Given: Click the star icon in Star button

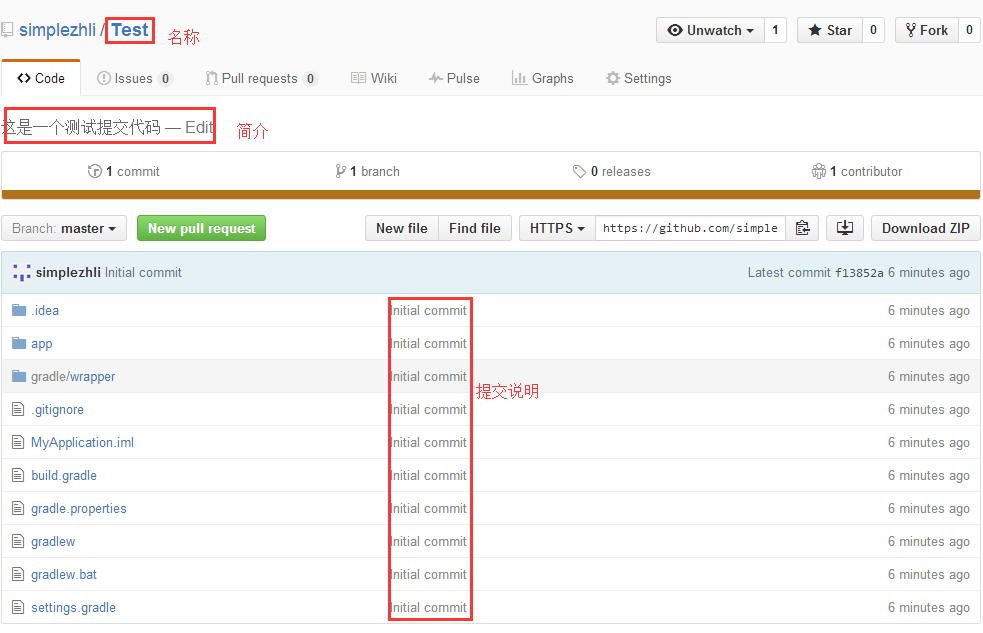Looking at the screenshot, I should 814,30.
